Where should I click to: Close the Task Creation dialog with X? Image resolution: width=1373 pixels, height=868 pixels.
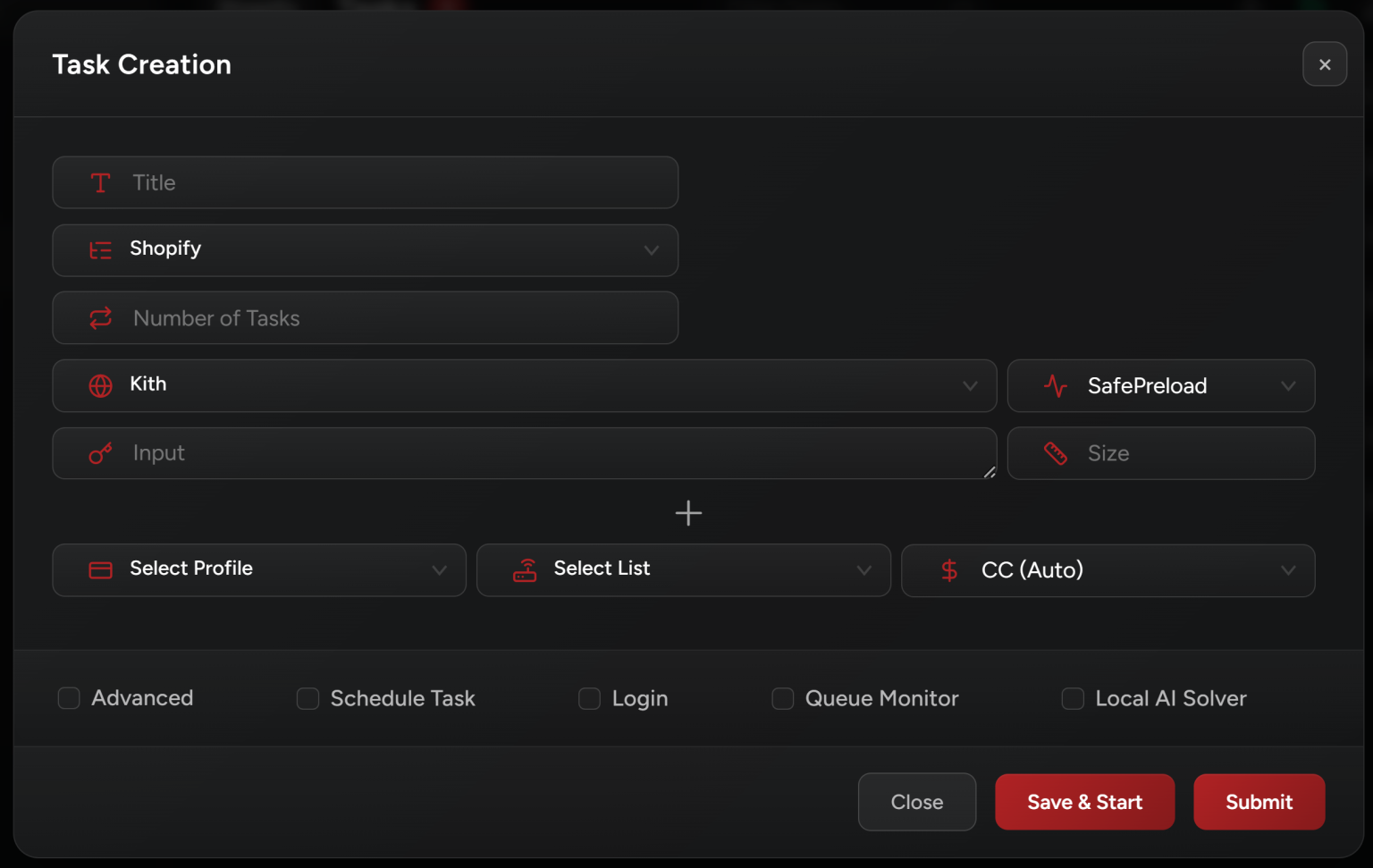[1324, 64]
